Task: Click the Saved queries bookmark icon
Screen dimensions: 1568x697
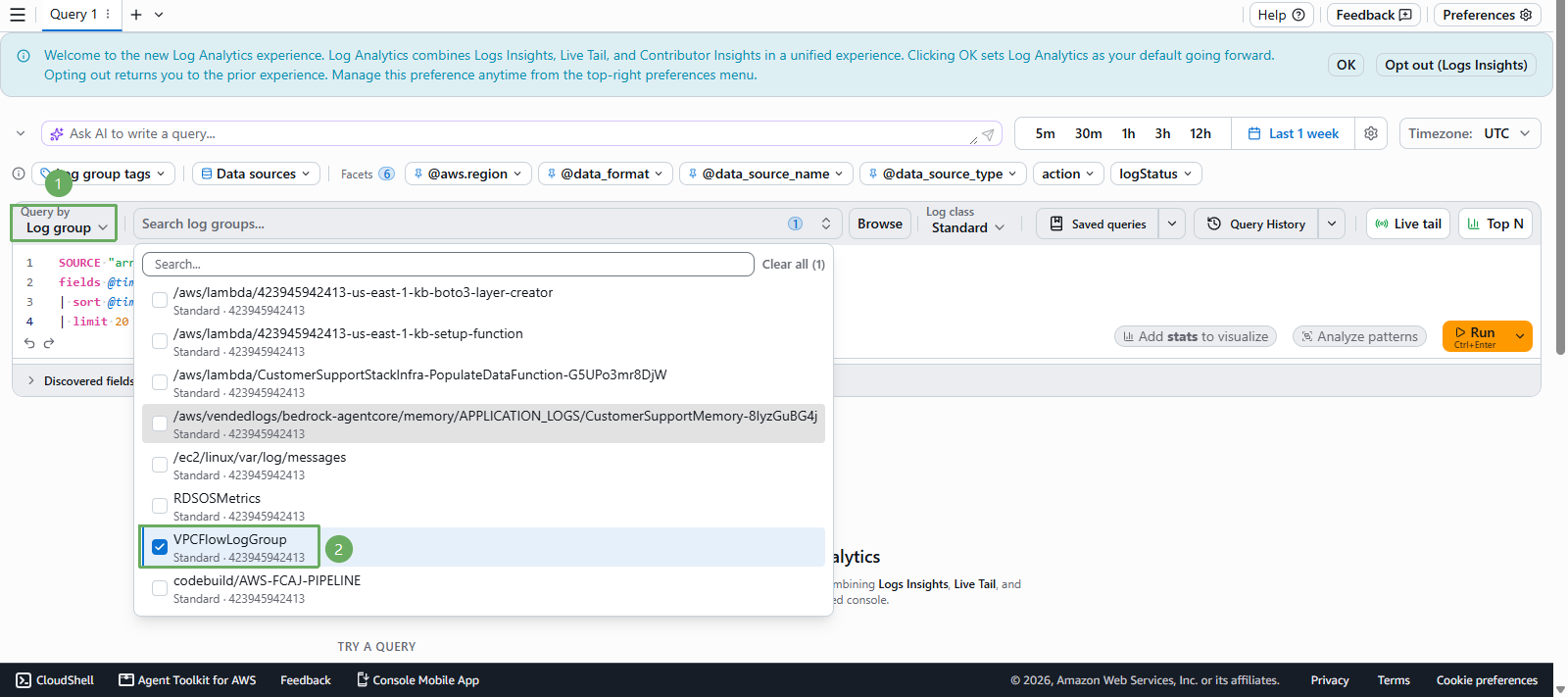Action: (1056, 224)
